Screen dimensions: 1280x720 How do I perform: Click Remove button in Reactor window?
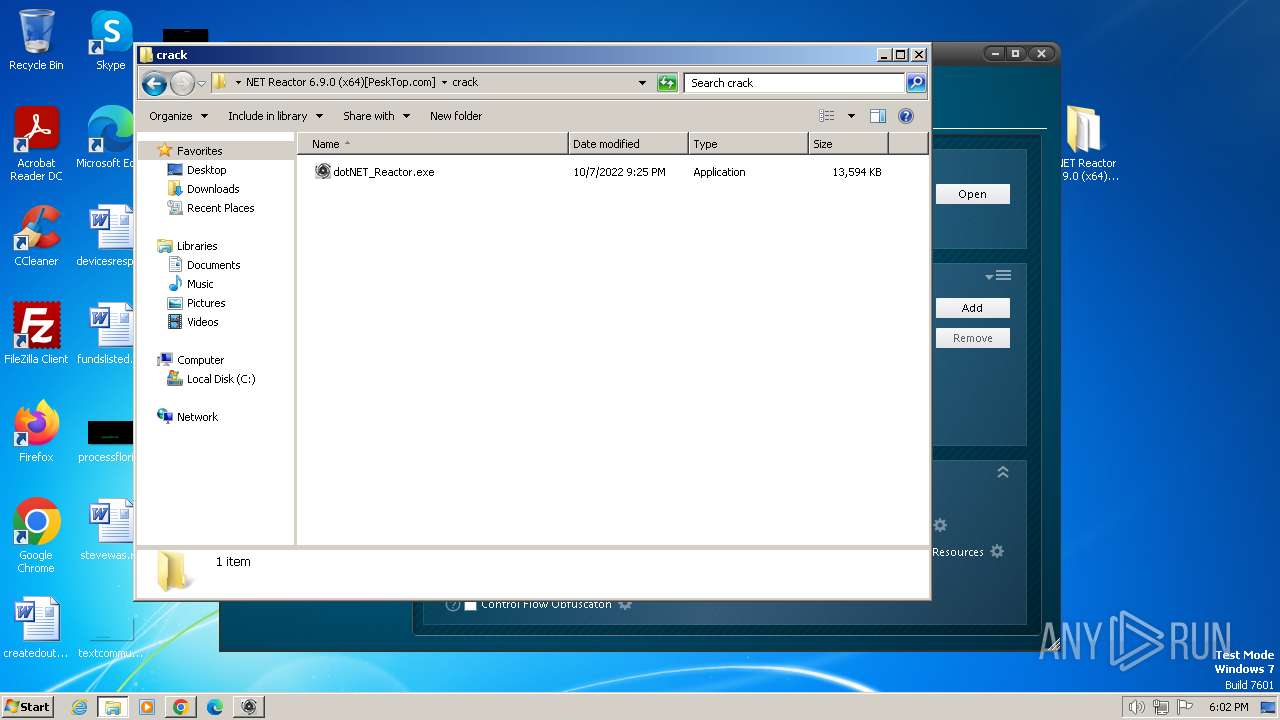pyautogui.click(x=972, y=338)
